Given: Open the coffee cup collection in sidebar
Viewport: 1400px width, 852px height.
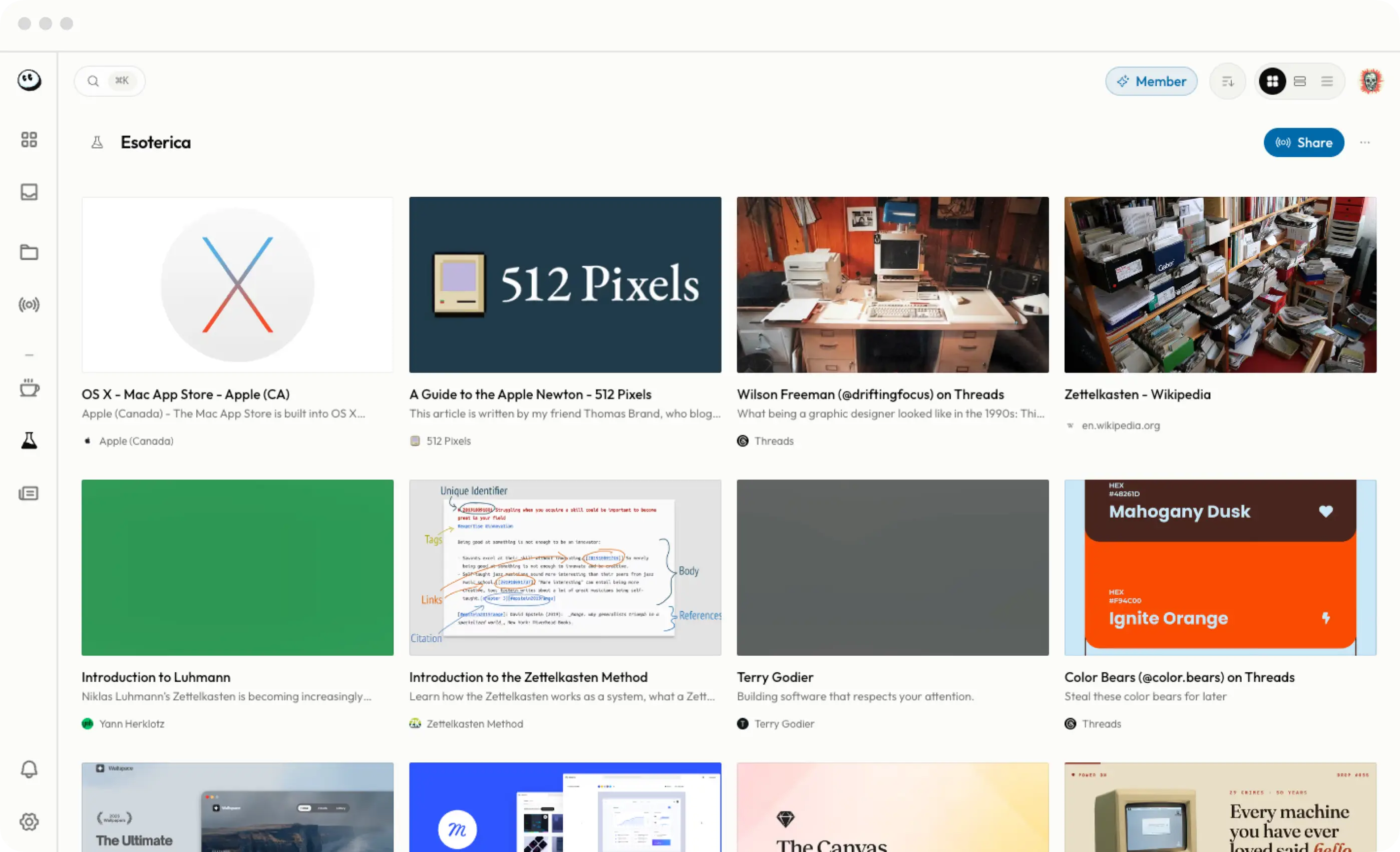Looking at the screenshot, I should tap(29, 388).
